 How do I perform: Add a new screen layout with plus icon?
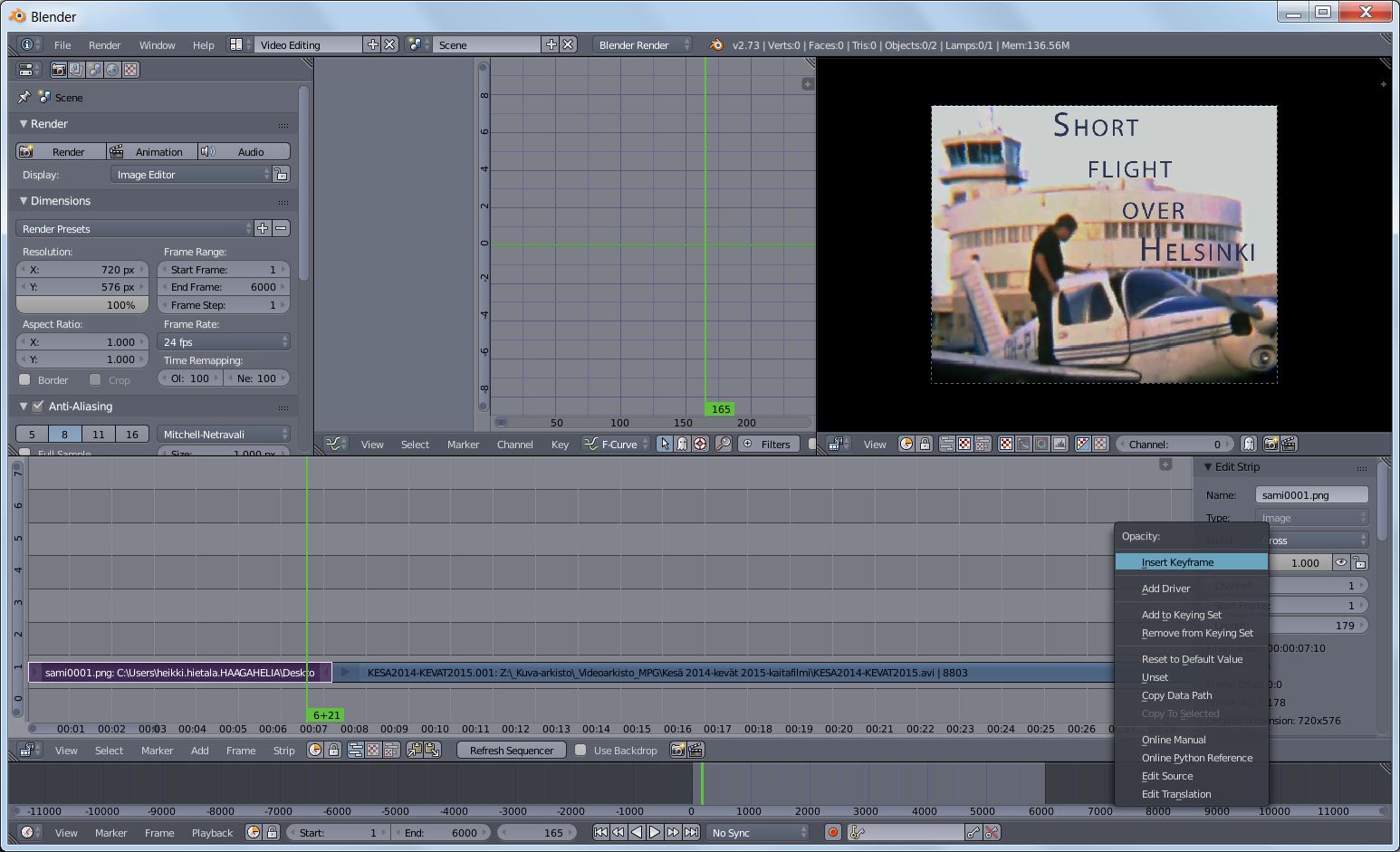click(x=372, y=44)
